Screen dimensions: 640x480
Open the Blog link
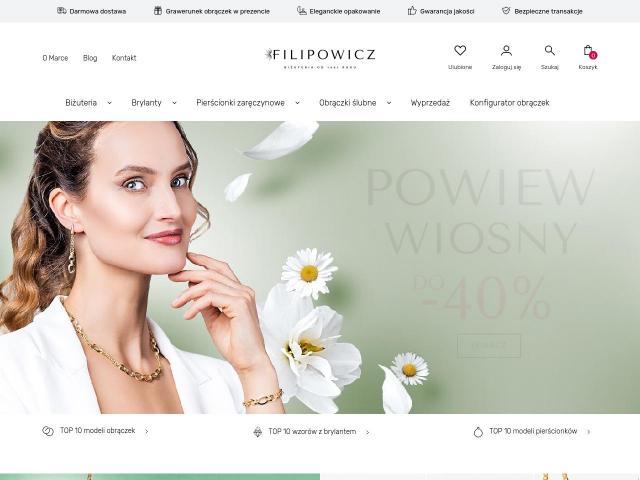pyautogui.click(x=90, y=58)
